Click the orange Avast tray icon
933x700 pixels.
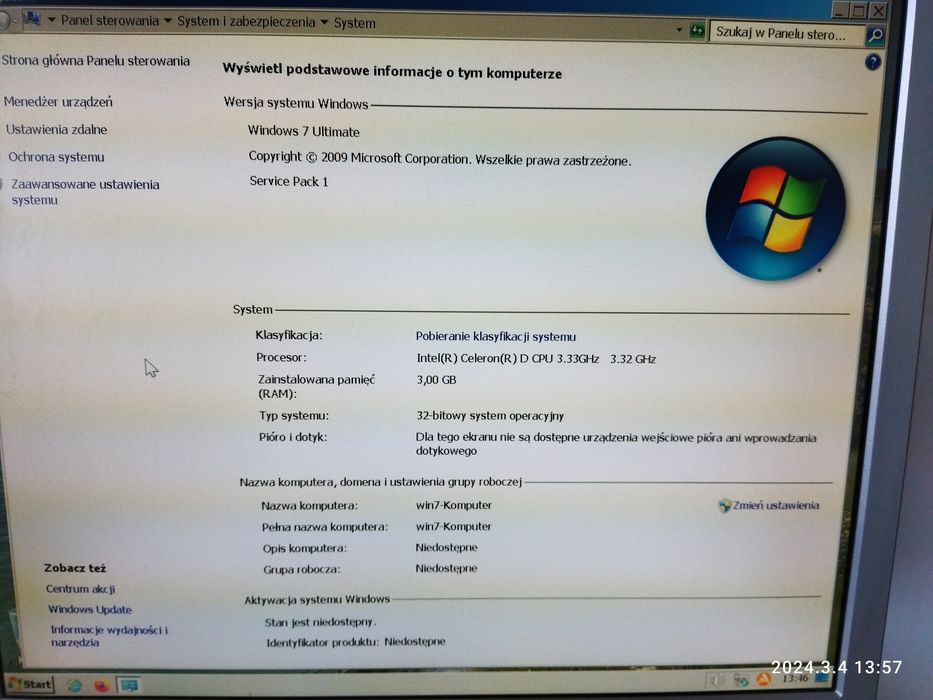tap(763, 679)
